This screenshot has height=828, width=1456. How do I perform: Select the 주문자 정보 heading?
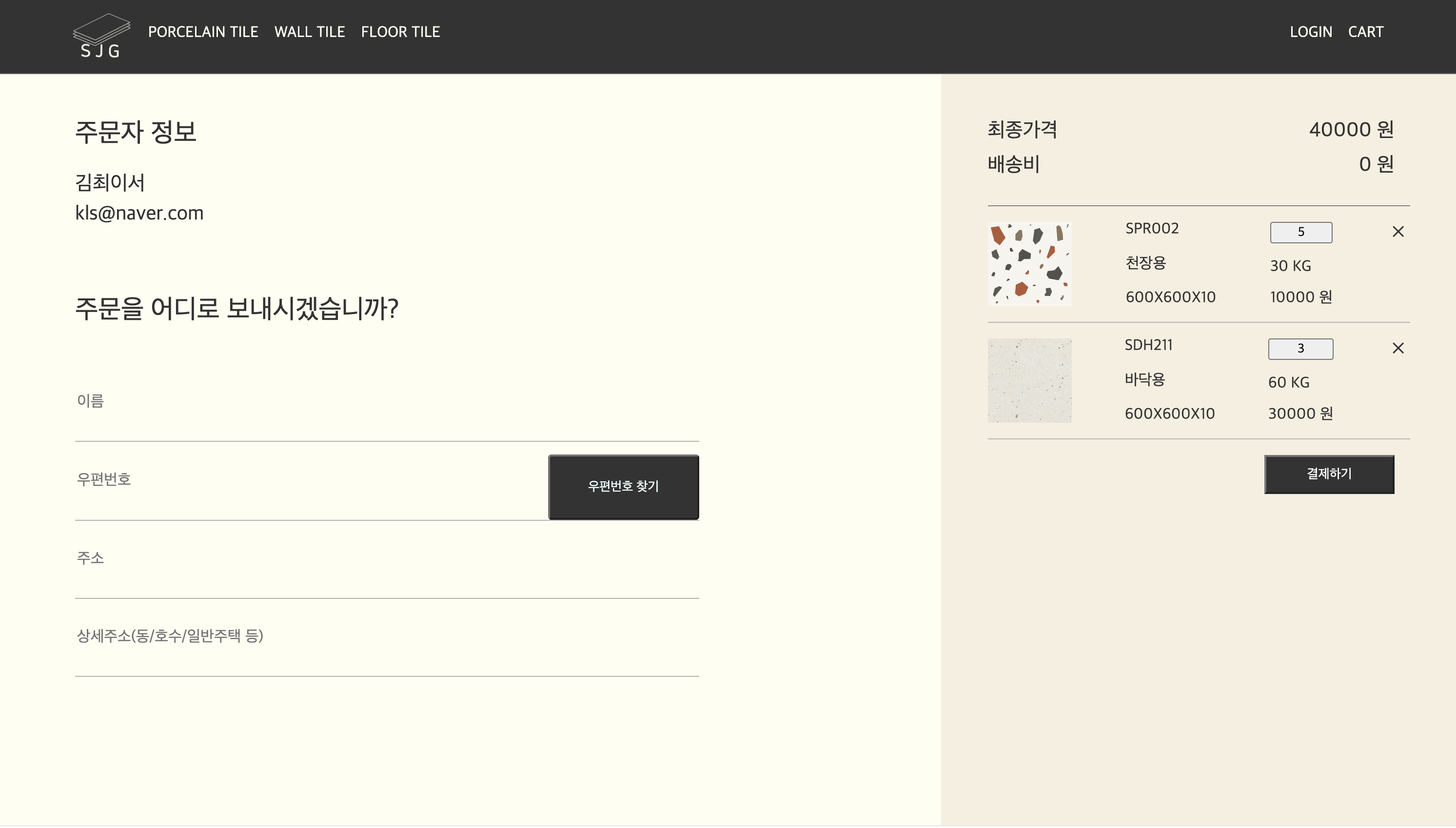pos(136,132)
